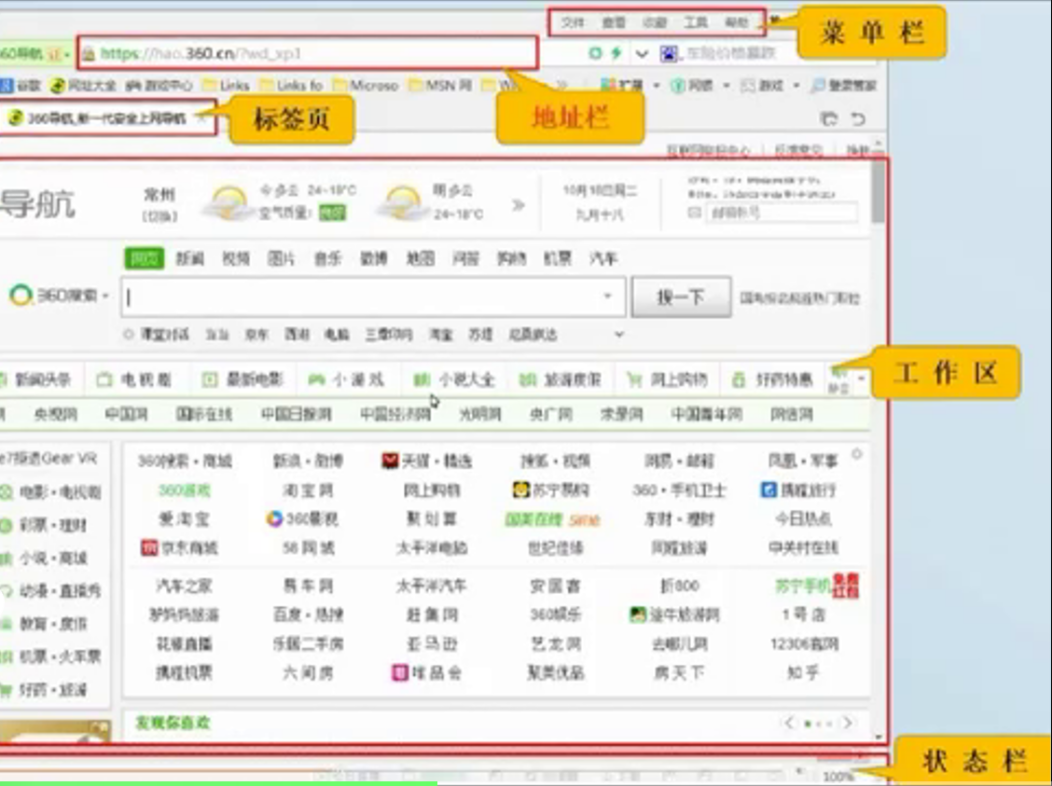Click the 唯品会 pink icon link
1052x786 pixels.
pos(427,672)
